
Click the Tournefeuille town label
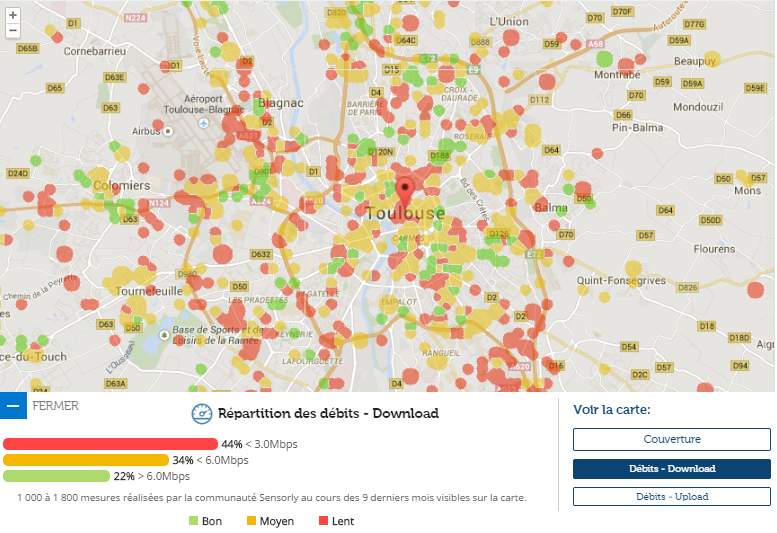pyautogui.click(x=149, y=291)
